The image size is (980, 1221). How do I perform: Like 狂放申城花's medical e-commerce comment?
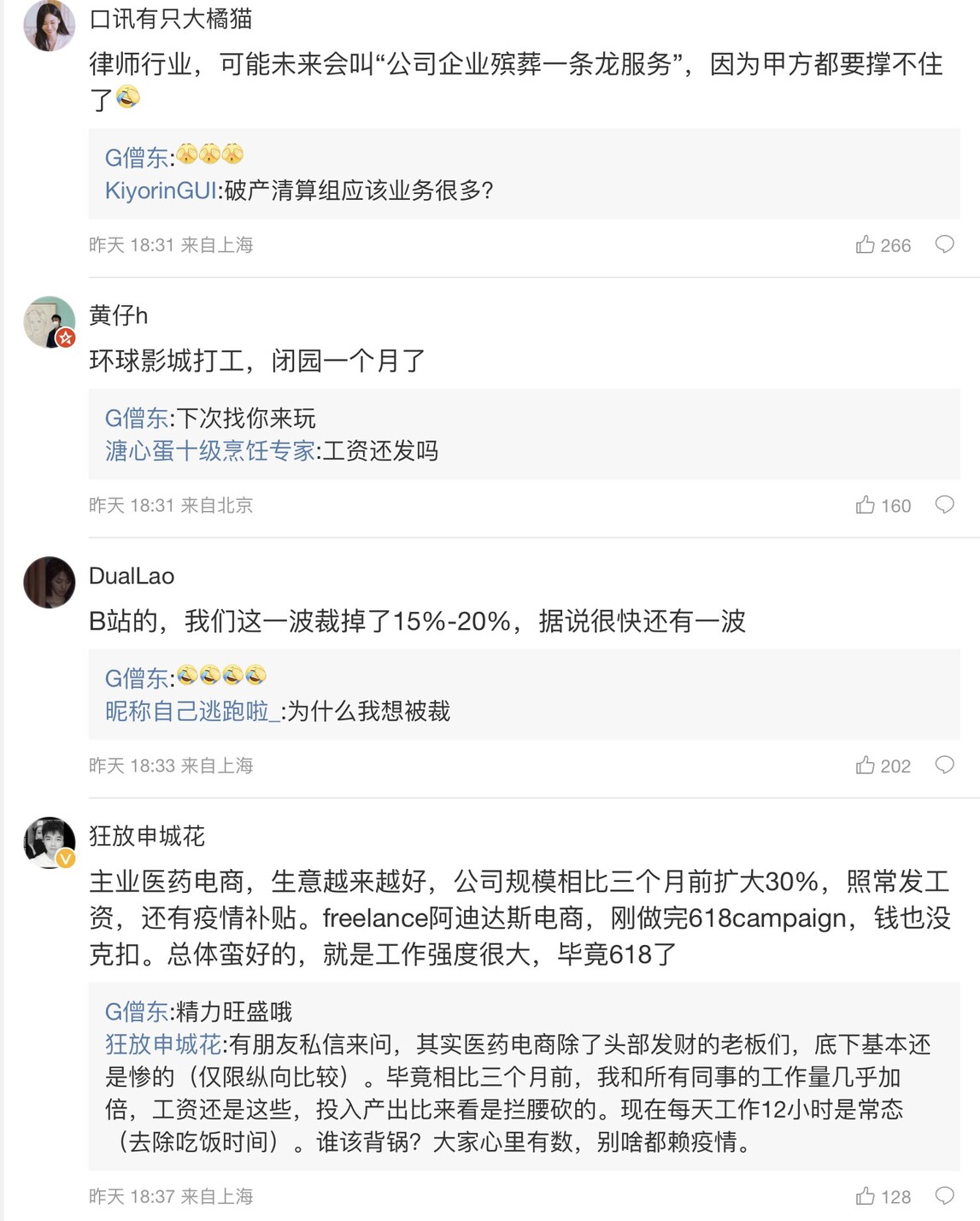click(x=866, y=1196)
